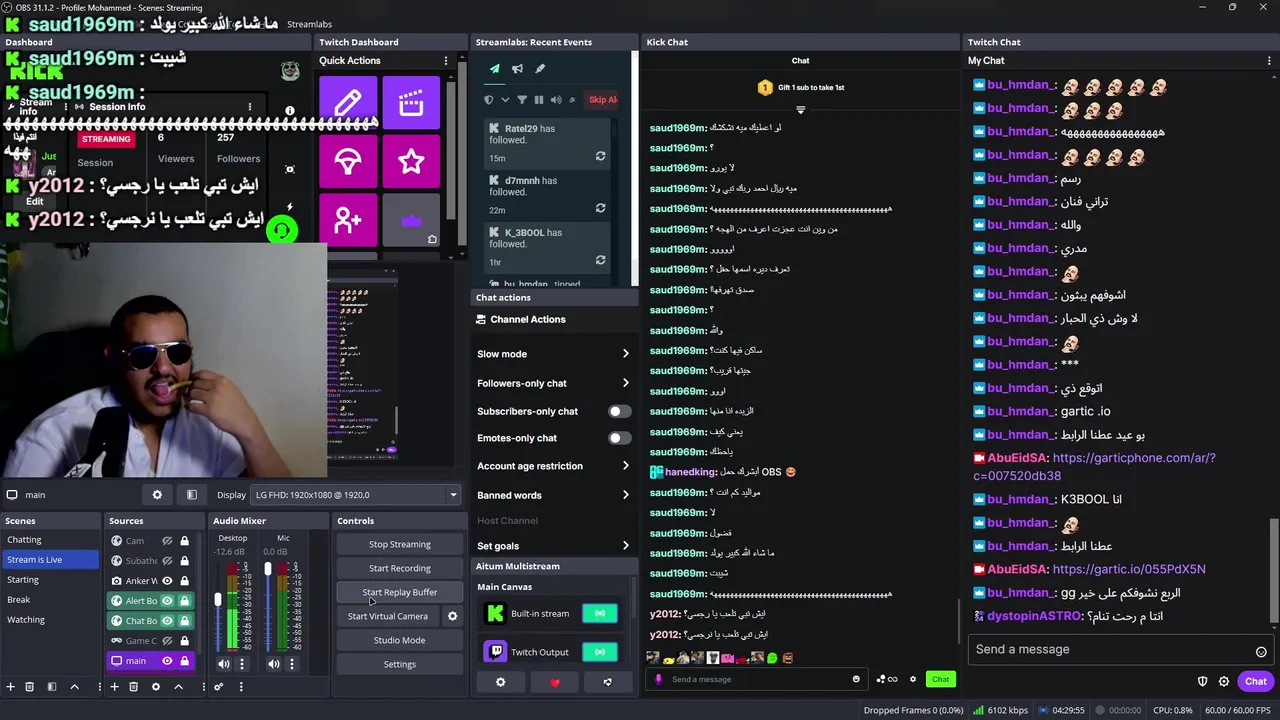Click the Desktop volume fader
Image resolution: width=1280 pixels, height=720 pixels.
(218, 600)
